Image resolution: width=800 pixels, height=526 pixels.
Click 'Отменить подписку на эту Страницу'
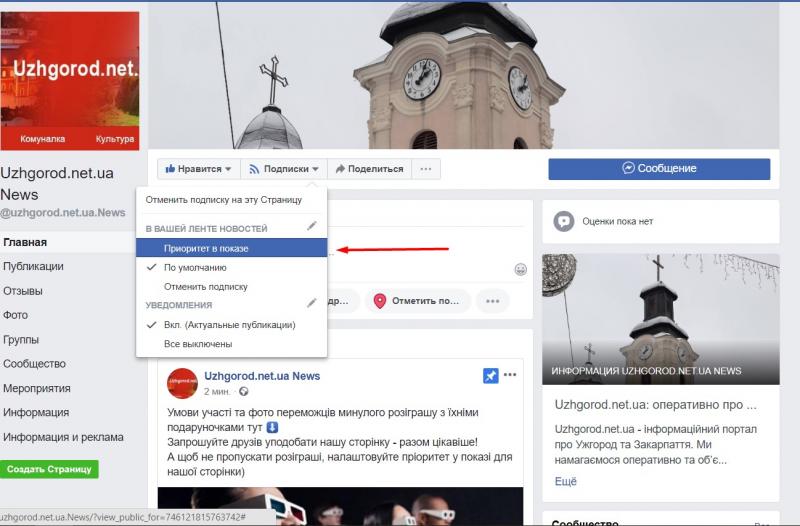[x=231, y=199]
